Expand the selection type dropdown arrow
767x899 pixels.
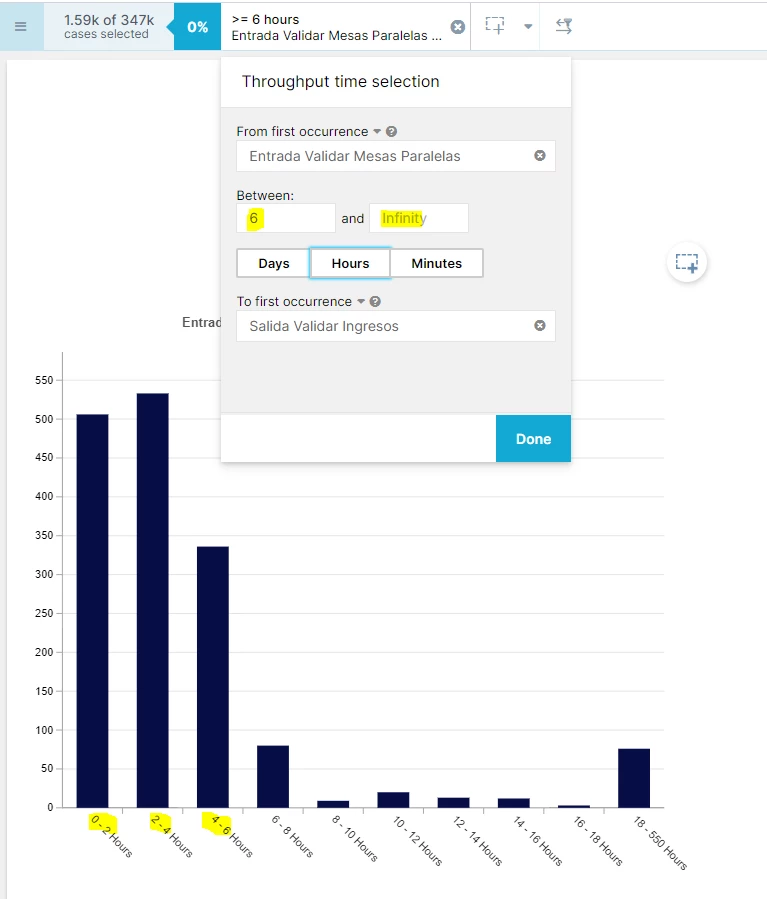pos(528,27)
